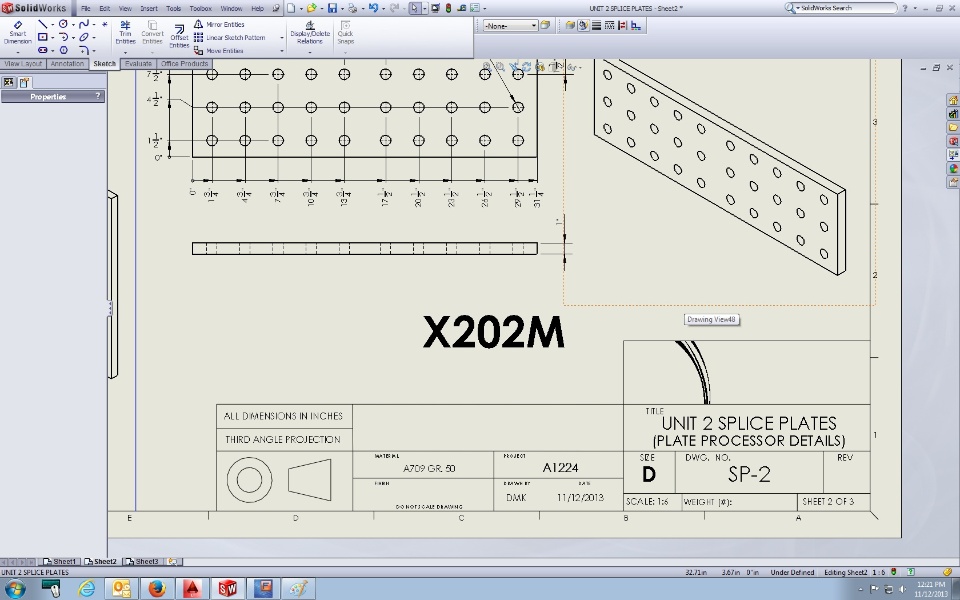The width and height of the screenshot is (960, 600).
Task: Open Windows Start menu
Action: (15, 589)
